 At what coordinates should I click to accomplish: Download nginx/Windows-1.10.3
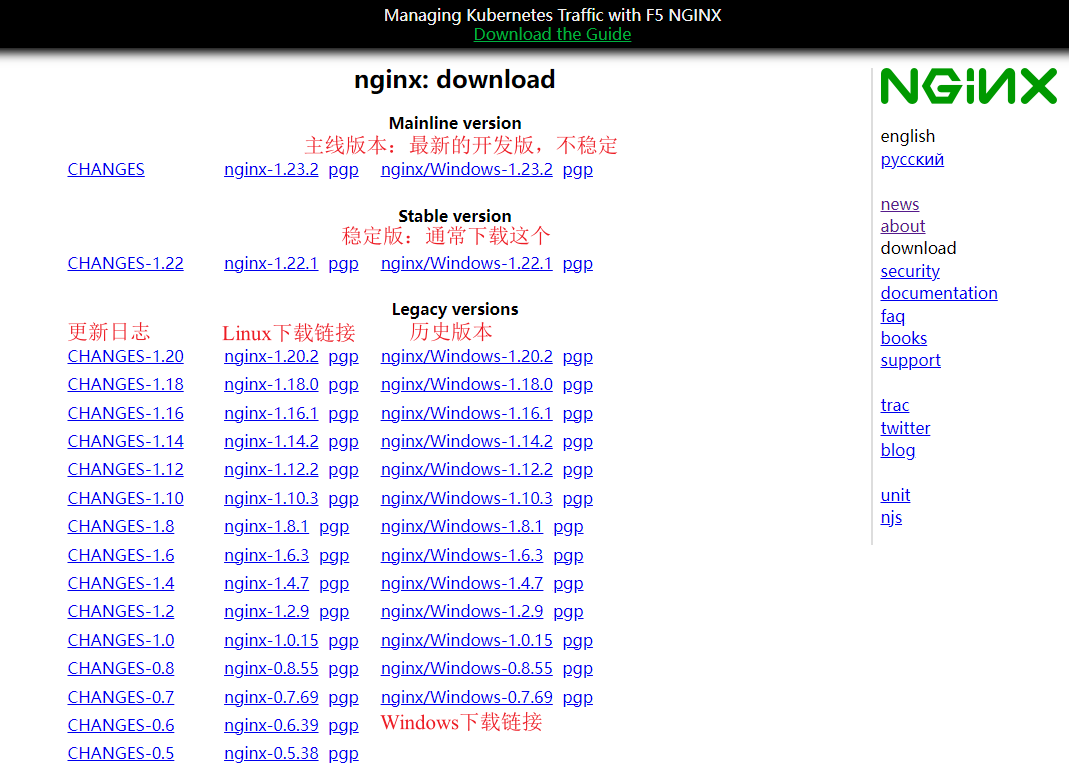(466, 498)
